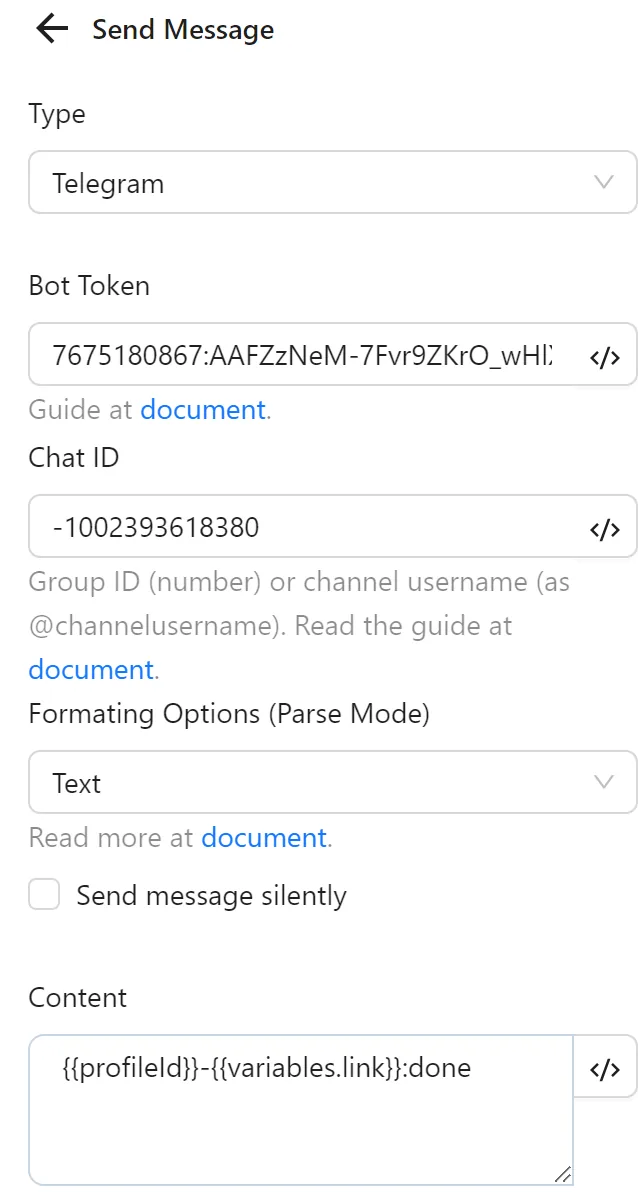Click the chevron on the Telegram type selector

(x=603, y=183)
